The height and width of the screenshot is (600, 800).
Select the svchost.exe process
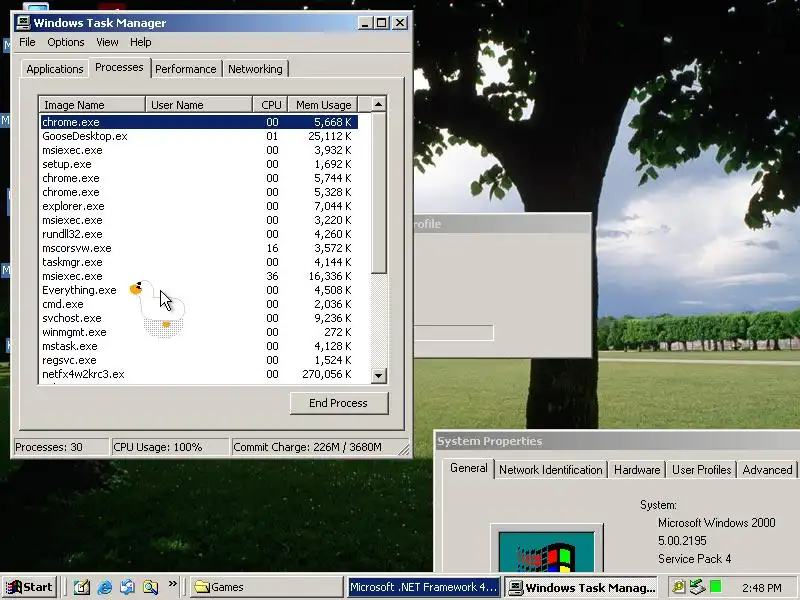(199, 318)
